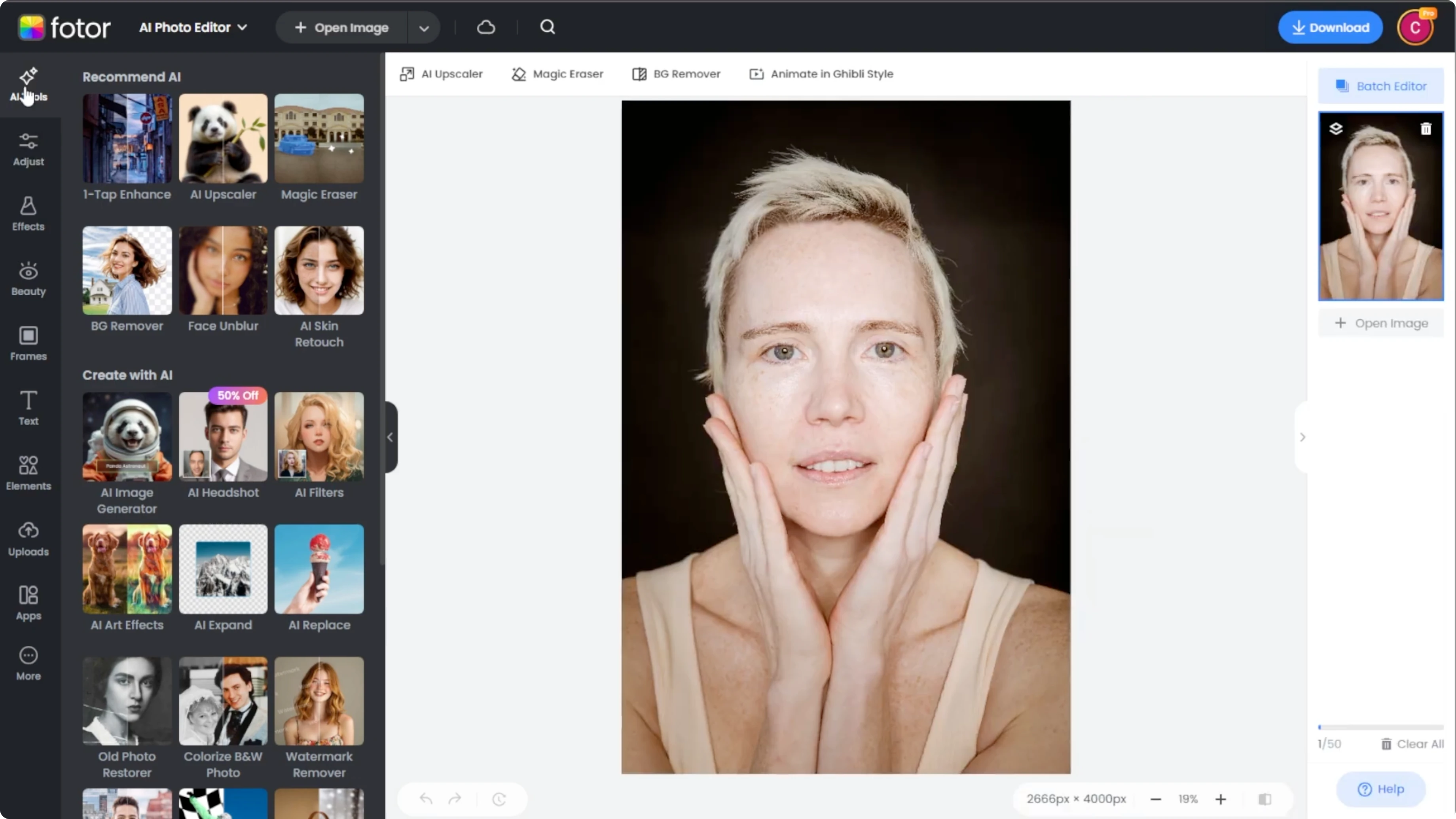The width and height of the screenshot is (1456, 819).
Task: Click the undo arrow
Action: pyautogui.click(x=426, y=799)
